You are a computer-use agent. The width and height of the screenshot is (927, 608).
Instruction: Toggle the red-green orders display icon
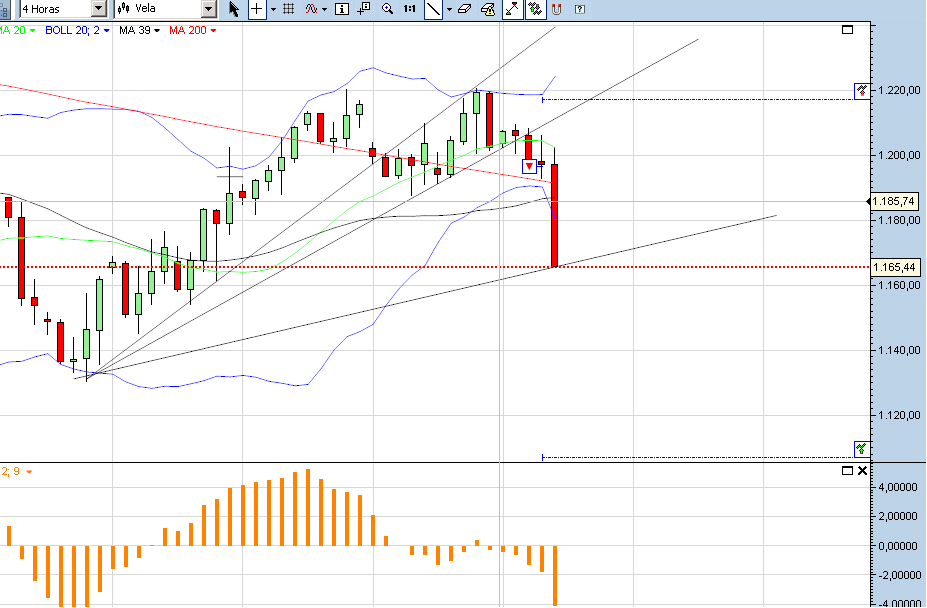(x=536, y=9)
